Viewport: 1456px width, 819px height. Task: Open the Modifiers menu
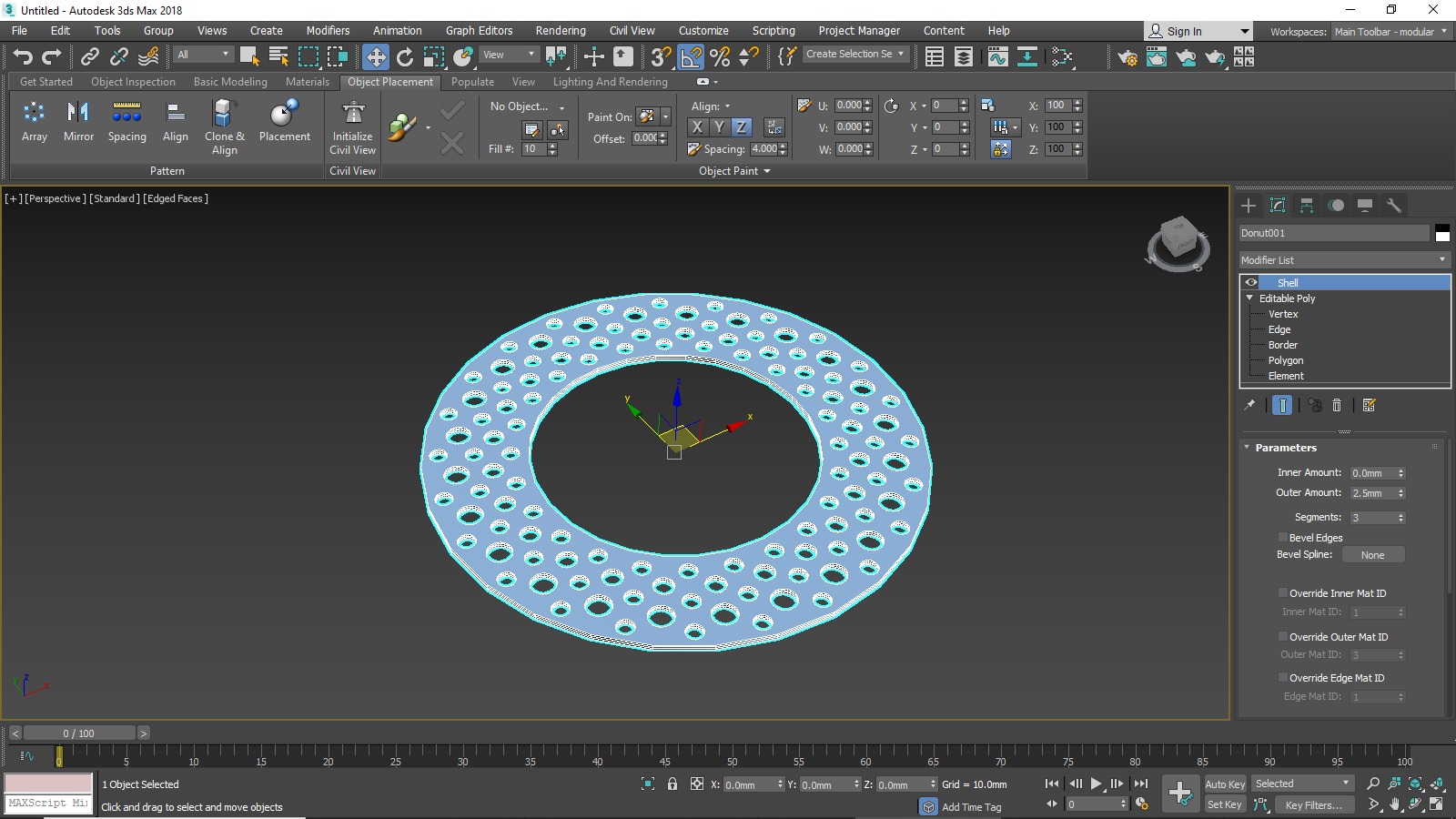point(328,31)
